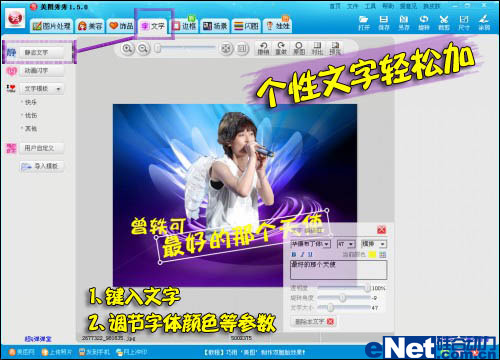Click the crop scissors icon at top right
500x360 pixels.
click(444, 23)
